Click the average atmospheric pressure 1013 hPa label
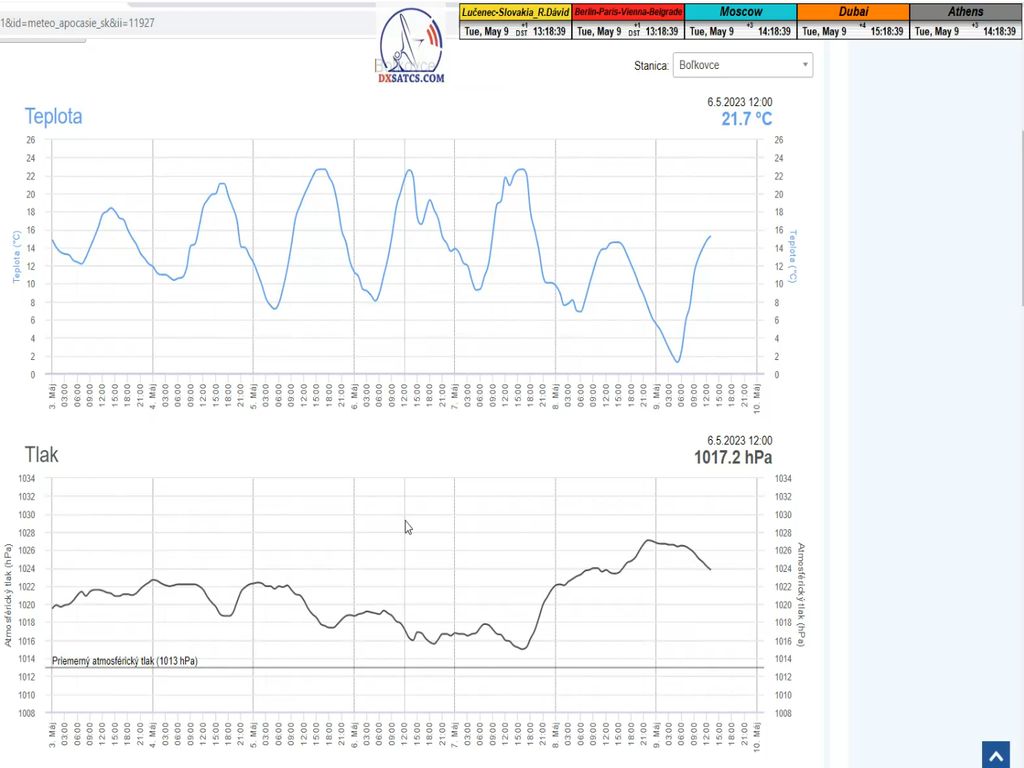The width and height of the screenshot is (1024, 768). [124, 661]
